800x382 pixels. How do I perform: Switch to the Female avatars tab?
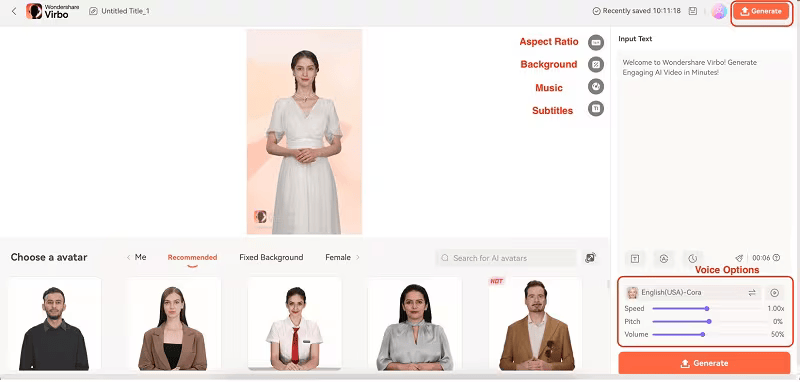[338, 258]
